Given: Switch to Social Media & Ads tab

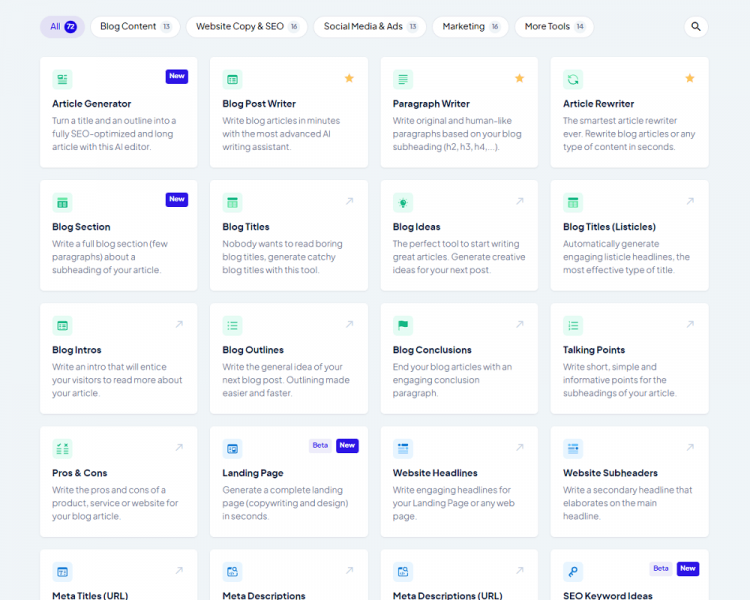Looking at the screenshot, I should coord(370,27).
